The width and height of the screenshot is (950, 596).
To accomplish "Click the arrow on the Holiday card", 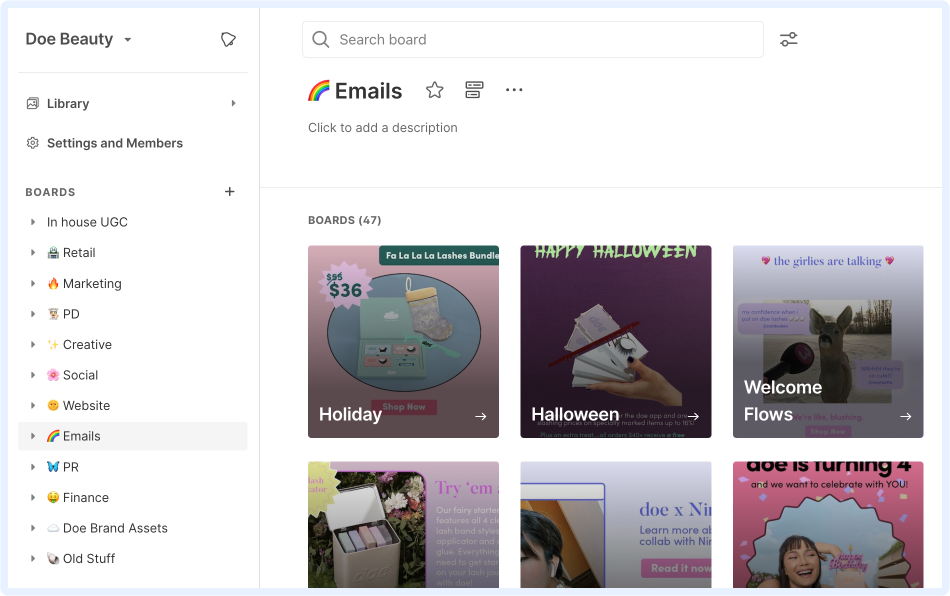I will [x=480, y=416].
